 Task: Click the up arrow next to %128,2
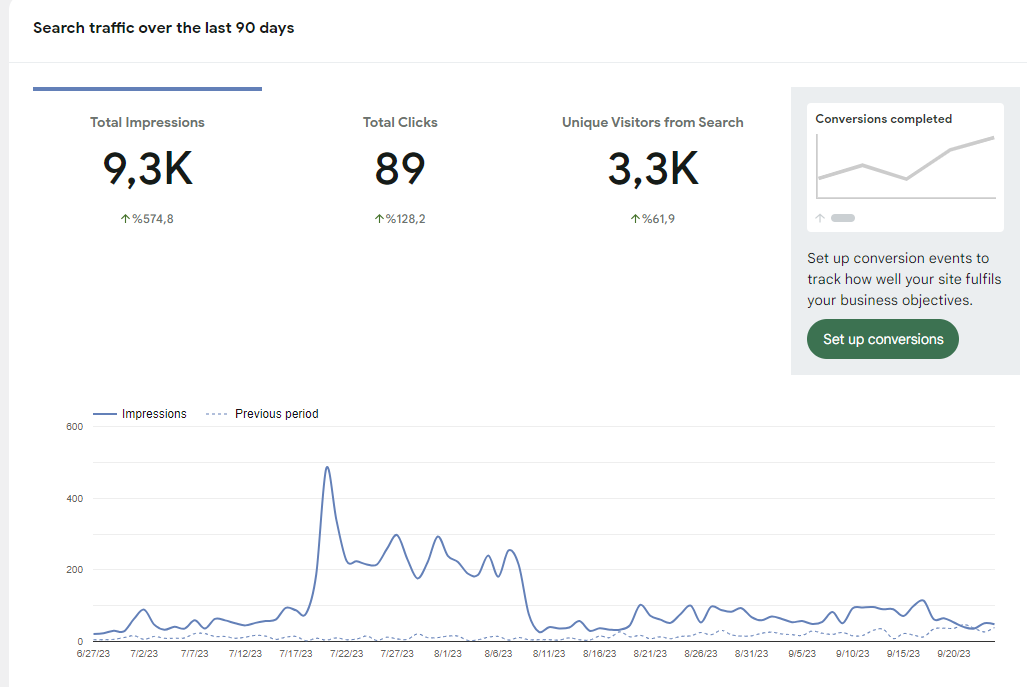tap(379, 219)
